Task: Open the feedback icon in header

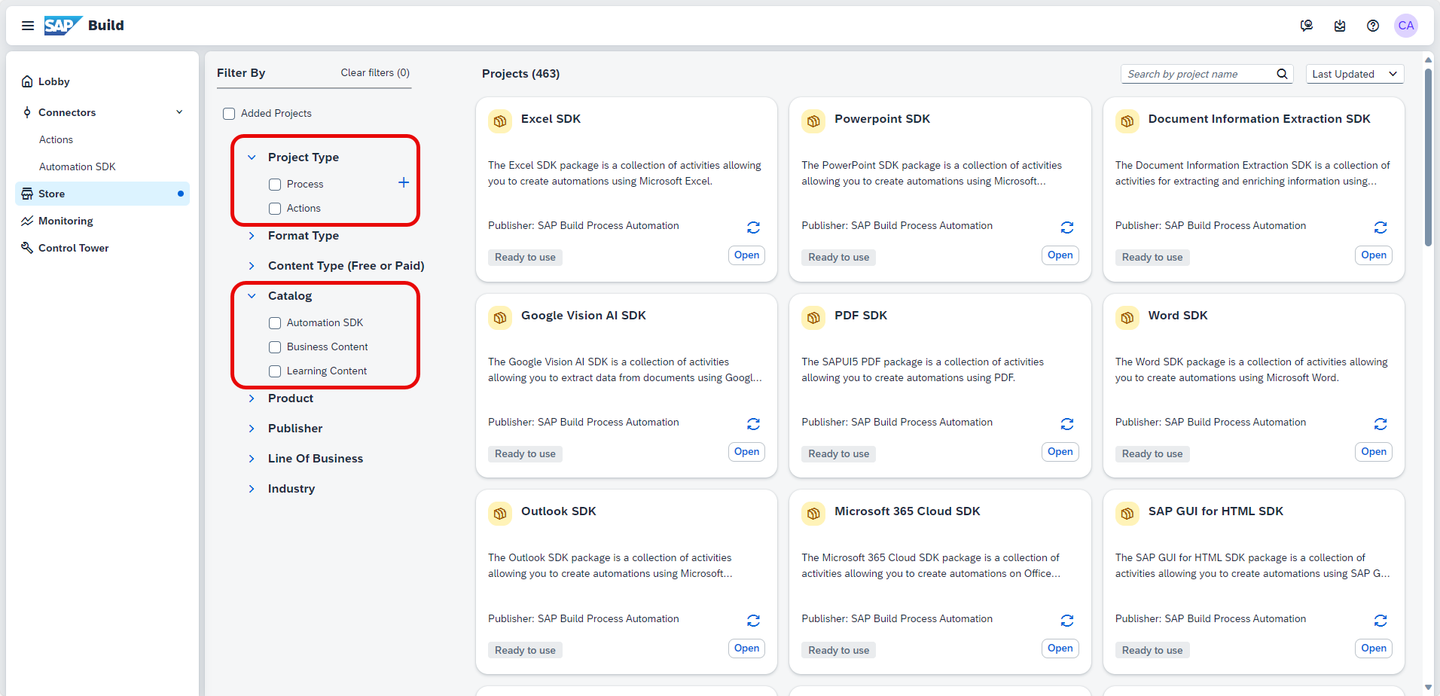Action: [1306, 26]
